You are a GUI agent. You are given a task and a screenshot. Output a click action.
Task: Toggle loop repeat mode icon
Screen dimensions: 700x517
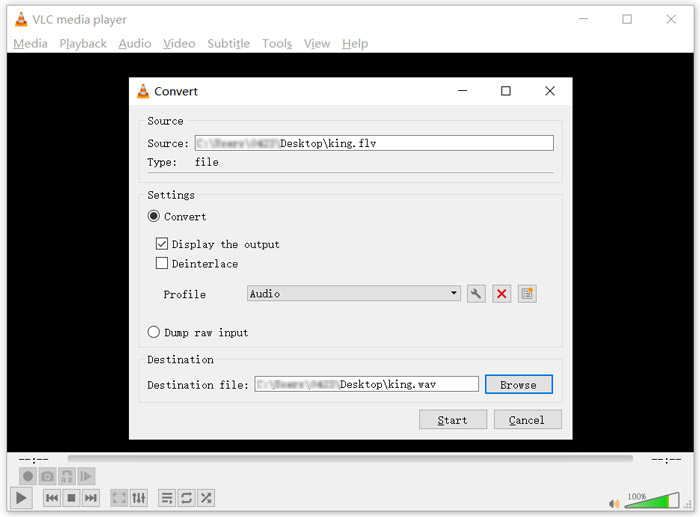pyautogui.click(x=187, y=498)
